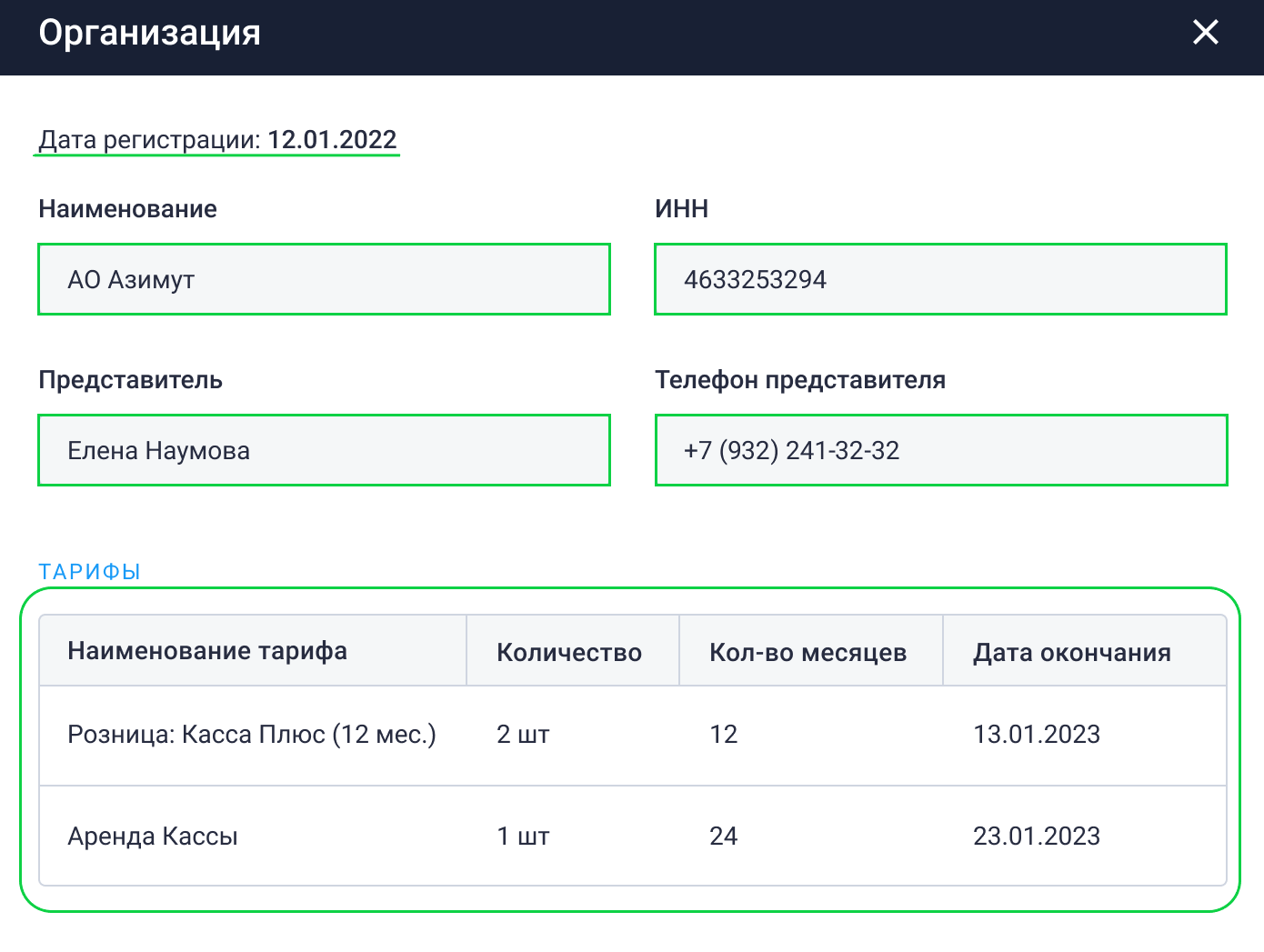1264x952 pixels.
Task: Click the 1 шт quantity cell
Action: coord(523,837)
